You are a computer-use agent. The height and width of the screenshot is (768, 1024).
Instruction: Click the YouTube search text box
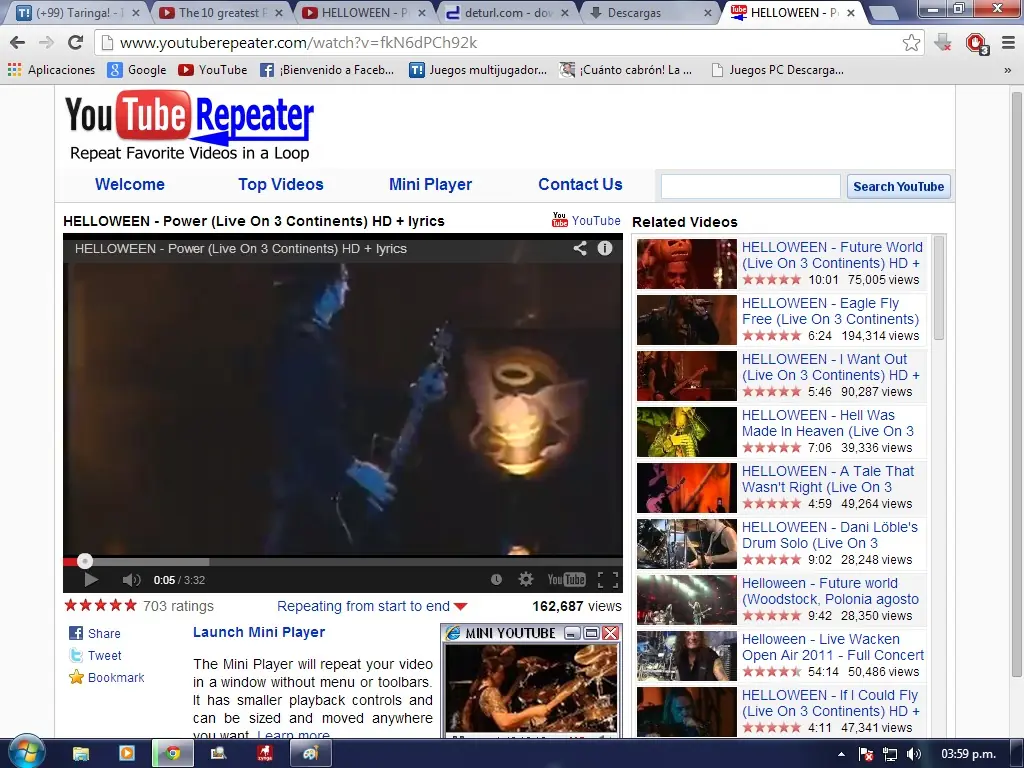[750, 186]
